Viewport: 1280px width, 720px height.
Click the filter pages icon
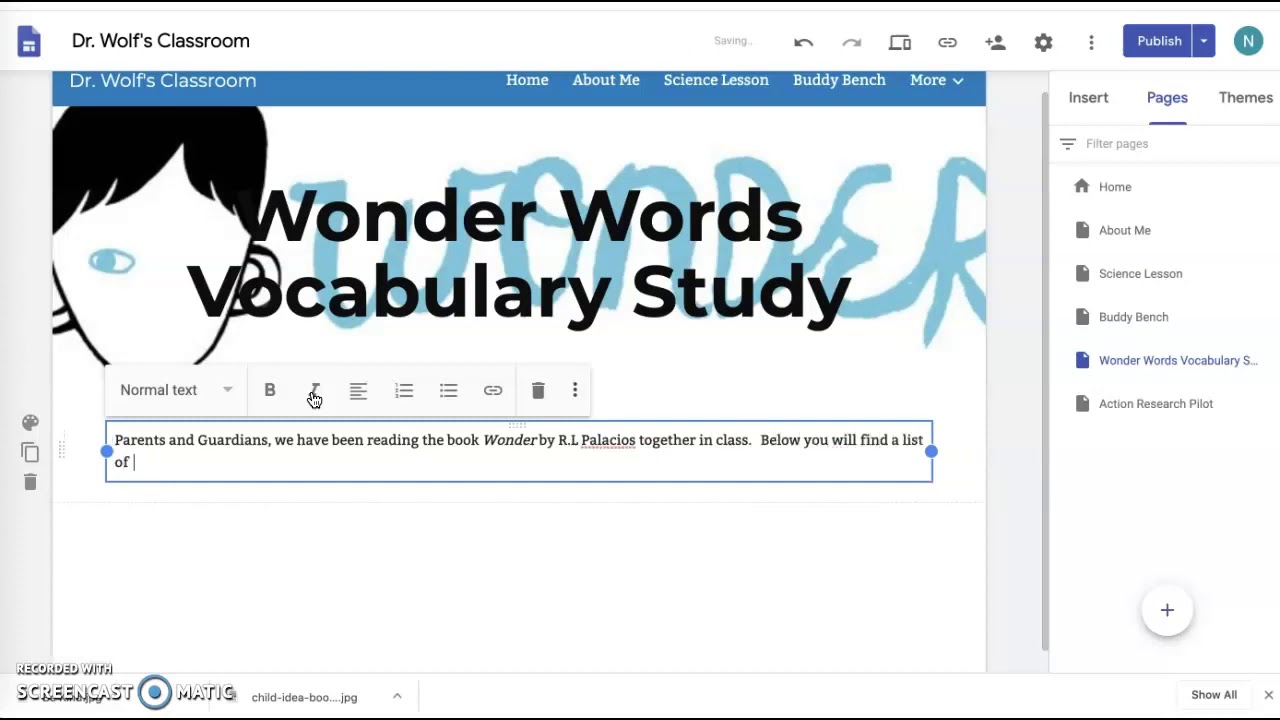point(1068,144)
